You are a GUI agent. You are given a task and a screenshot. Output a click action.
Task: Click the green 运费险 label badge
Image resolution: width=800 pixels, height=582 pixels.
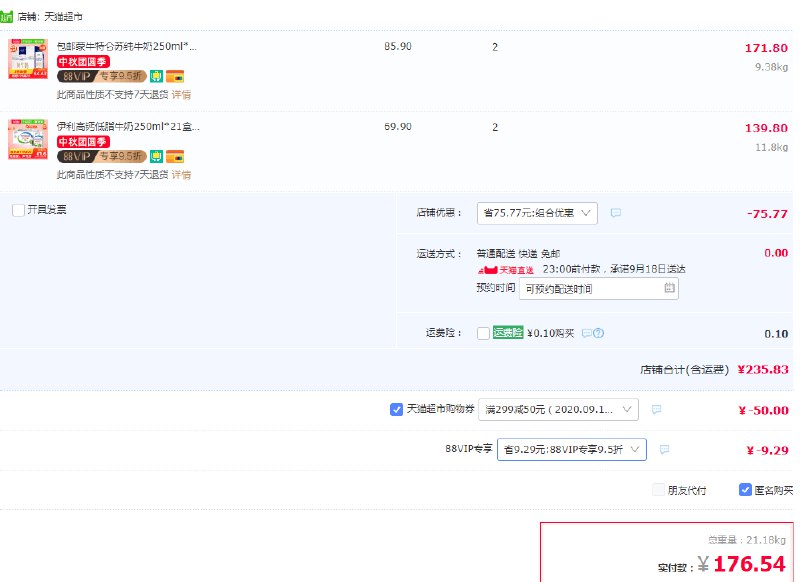[508, 333]
